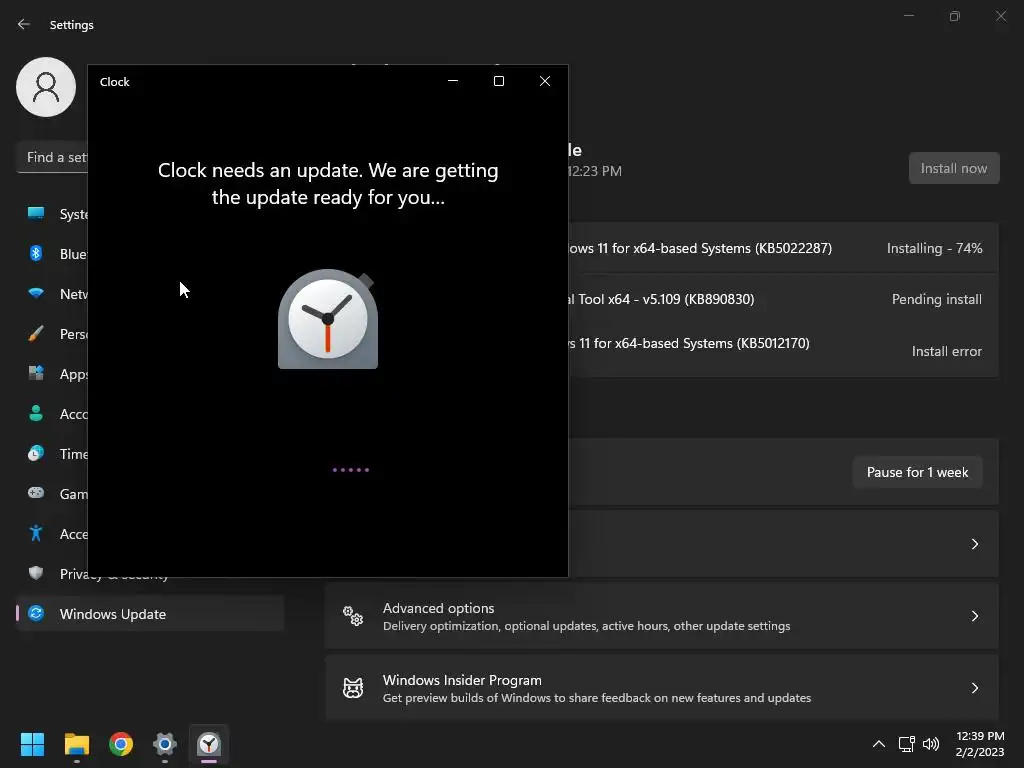Open the Apps icon in Settings sidebar
The height and width of the screenshot is (768, 1024).
point(36,374)
